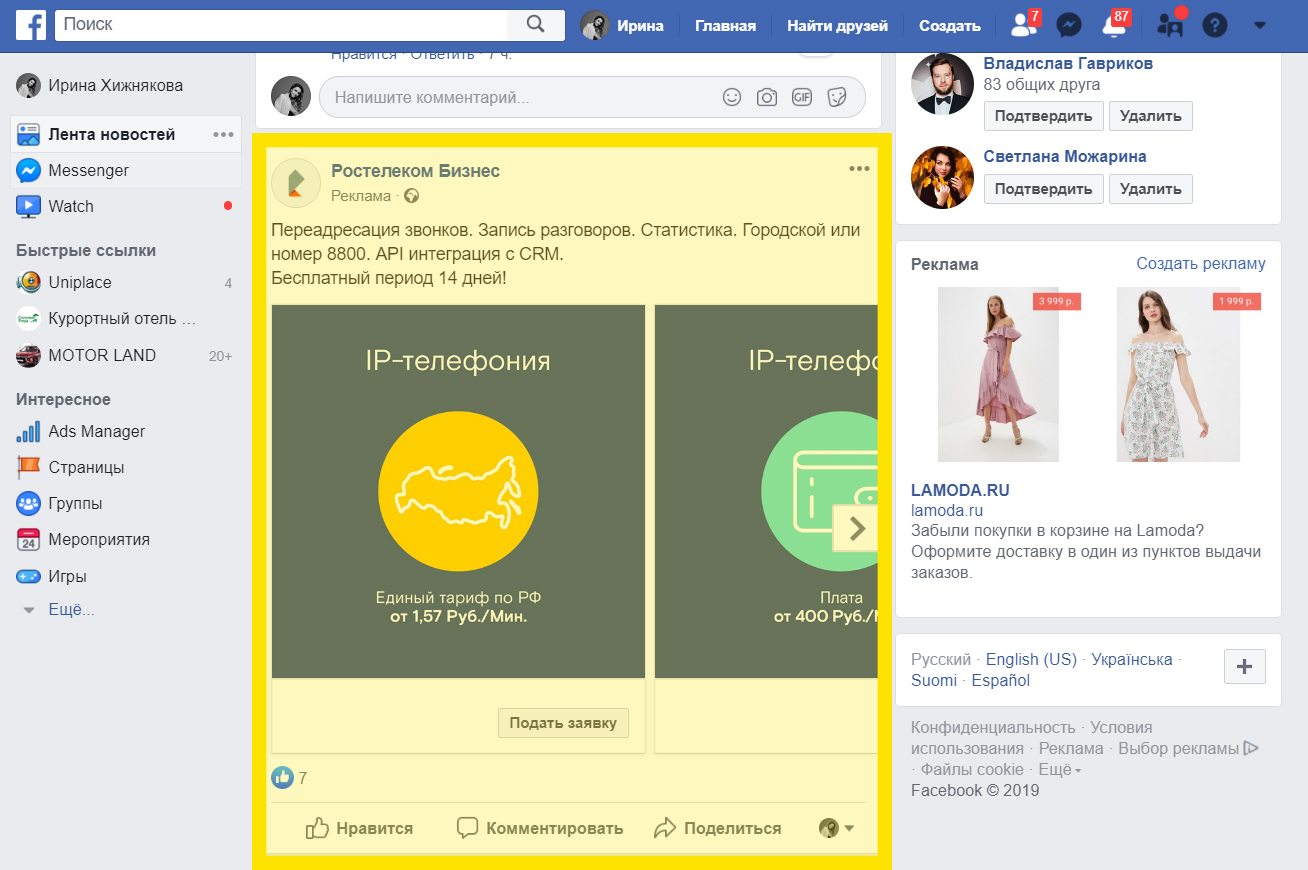1308x870 pixels.
Task: Open the post-as profile selector dropdown
Action: pyautogui.click(x=836, y=828)
